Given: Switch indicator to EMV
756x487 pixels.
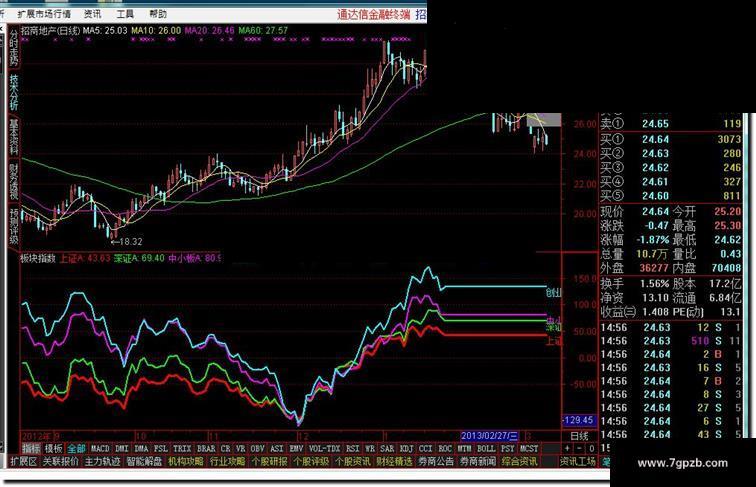Looking at the screenshot, I should (x=296, y=448).
